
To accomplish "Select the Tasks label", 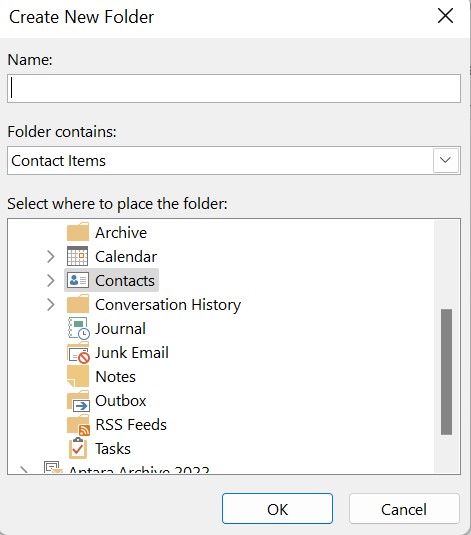I will tap(113, 449).
